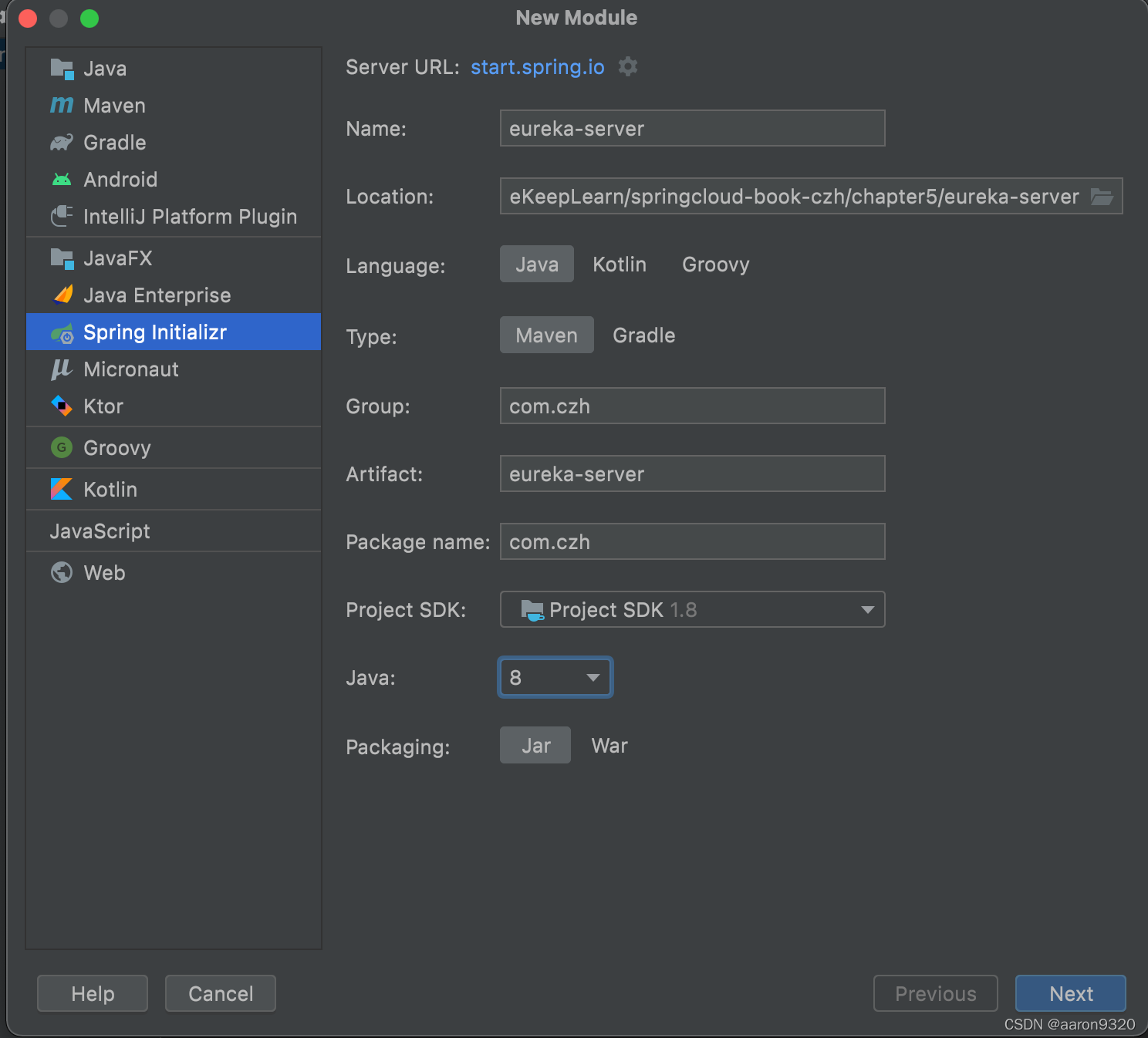Set build type to Maven
Image resolution: width=1148 pixels, height=1038 pixels.
547,335
